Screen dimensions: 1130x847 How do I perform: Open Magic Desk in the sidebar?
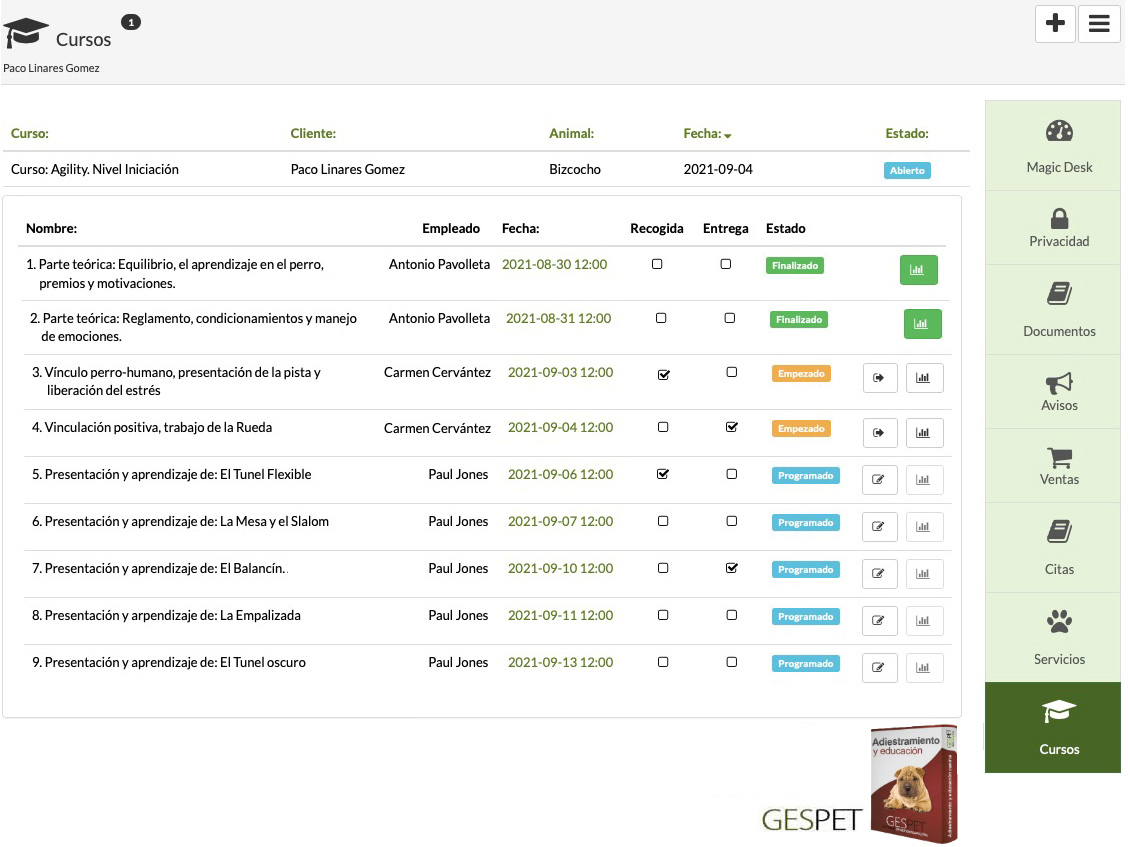point(1058,146)
